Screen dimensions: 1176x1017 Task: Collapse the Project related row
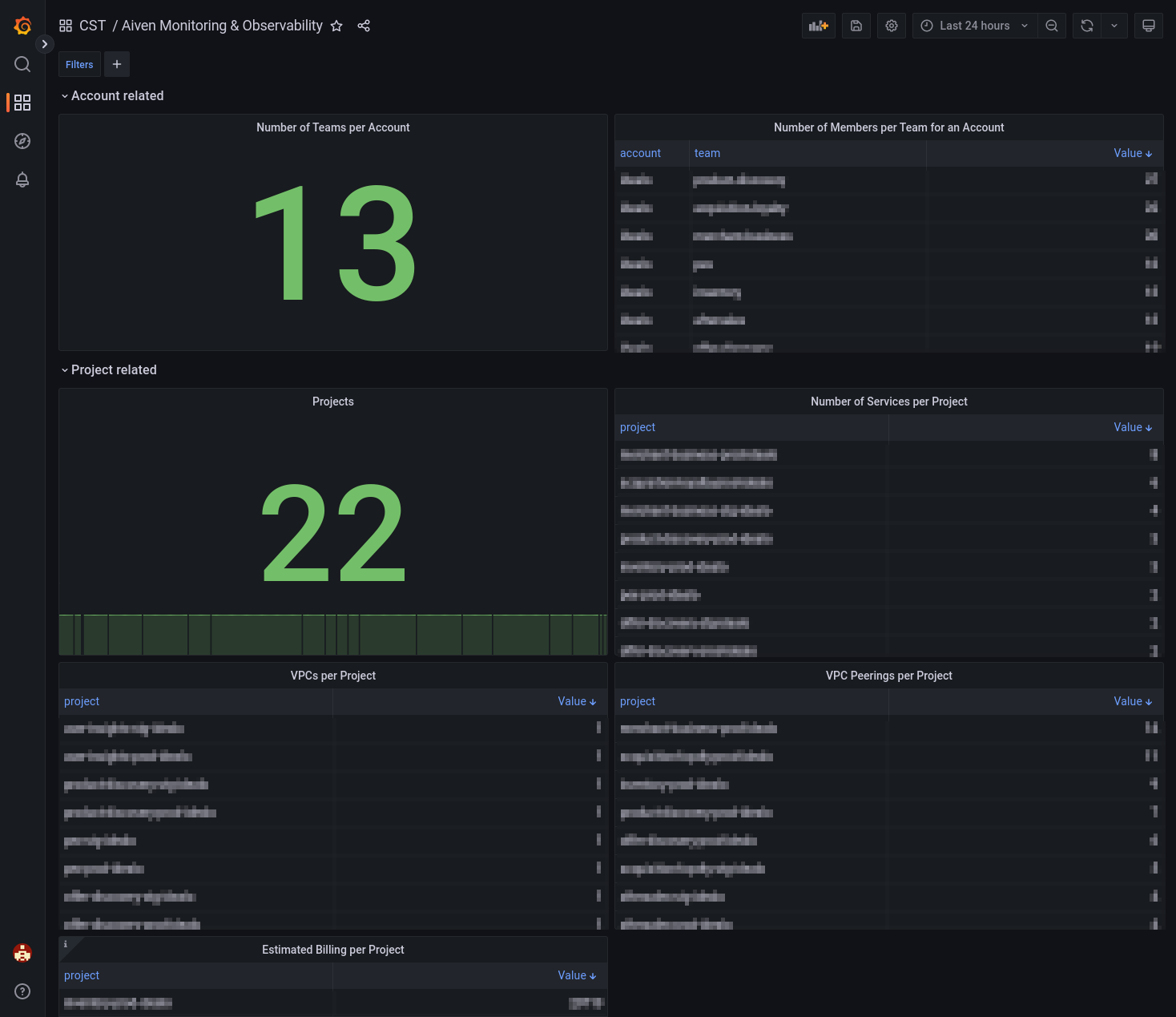tap(109, 369)
